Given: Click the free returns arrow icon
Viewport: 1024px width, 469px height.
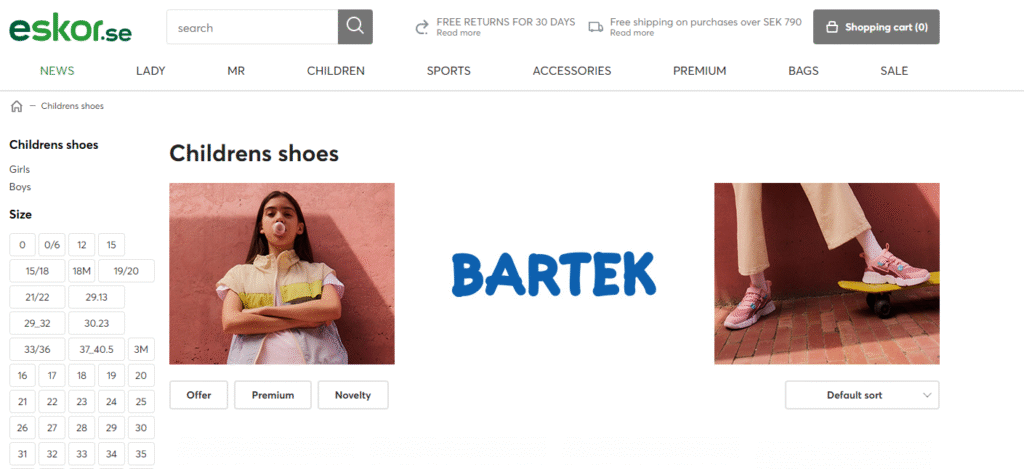Looking at the screenshot, I should pyautogui.click(x=422, y=27).
